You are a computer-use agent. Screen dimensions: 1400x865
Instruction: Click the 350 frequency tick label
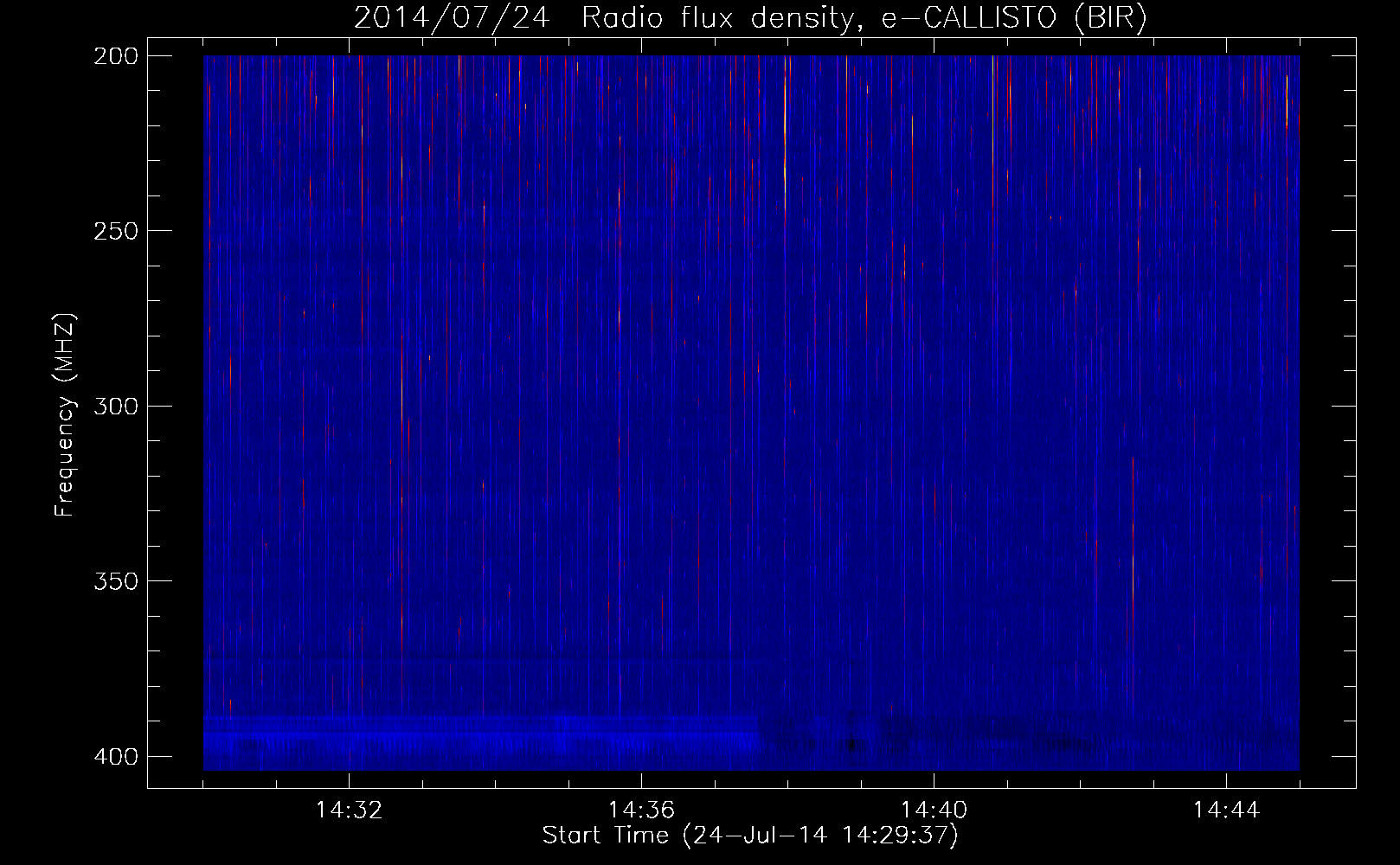pos(115,580)
